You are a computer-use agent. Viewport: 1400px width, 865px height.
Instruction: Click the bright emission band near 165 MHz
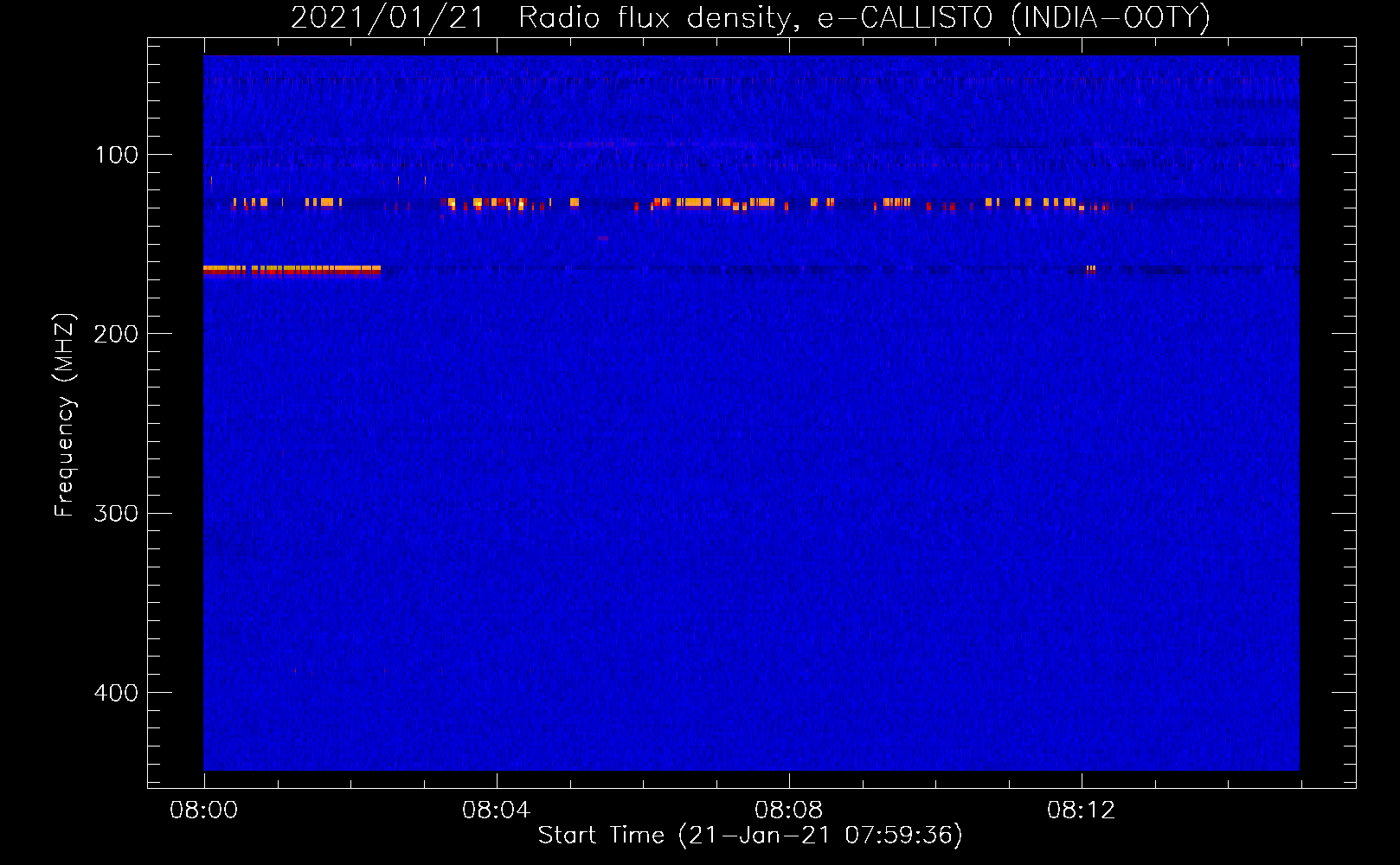(292, 271)
